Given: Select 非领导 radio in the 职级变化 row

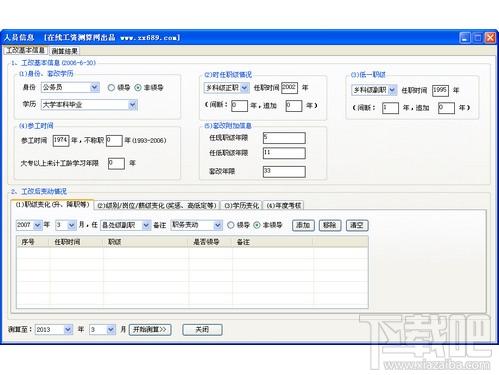Looking at the screenshot, I should [x=268, y=225].
